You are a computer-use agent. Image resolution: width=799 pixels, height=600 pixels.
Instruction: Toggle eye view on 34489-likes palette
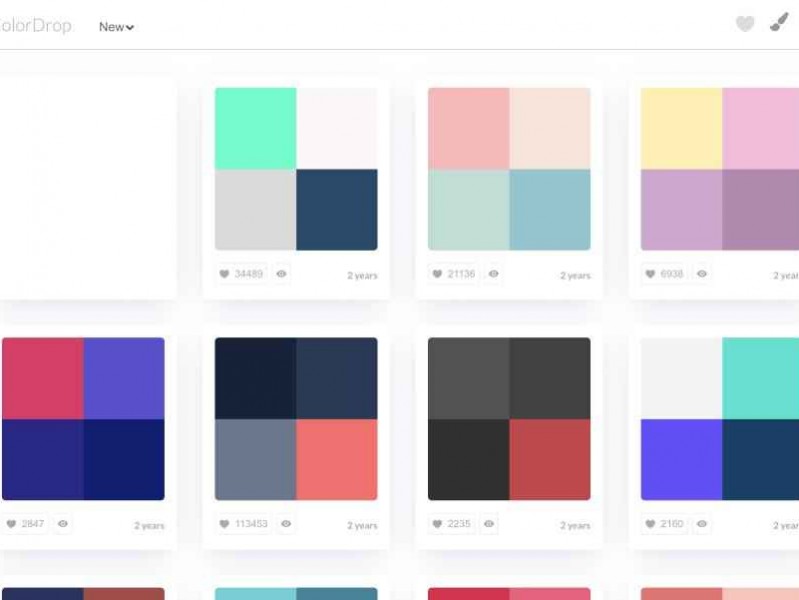coord(282,274)
